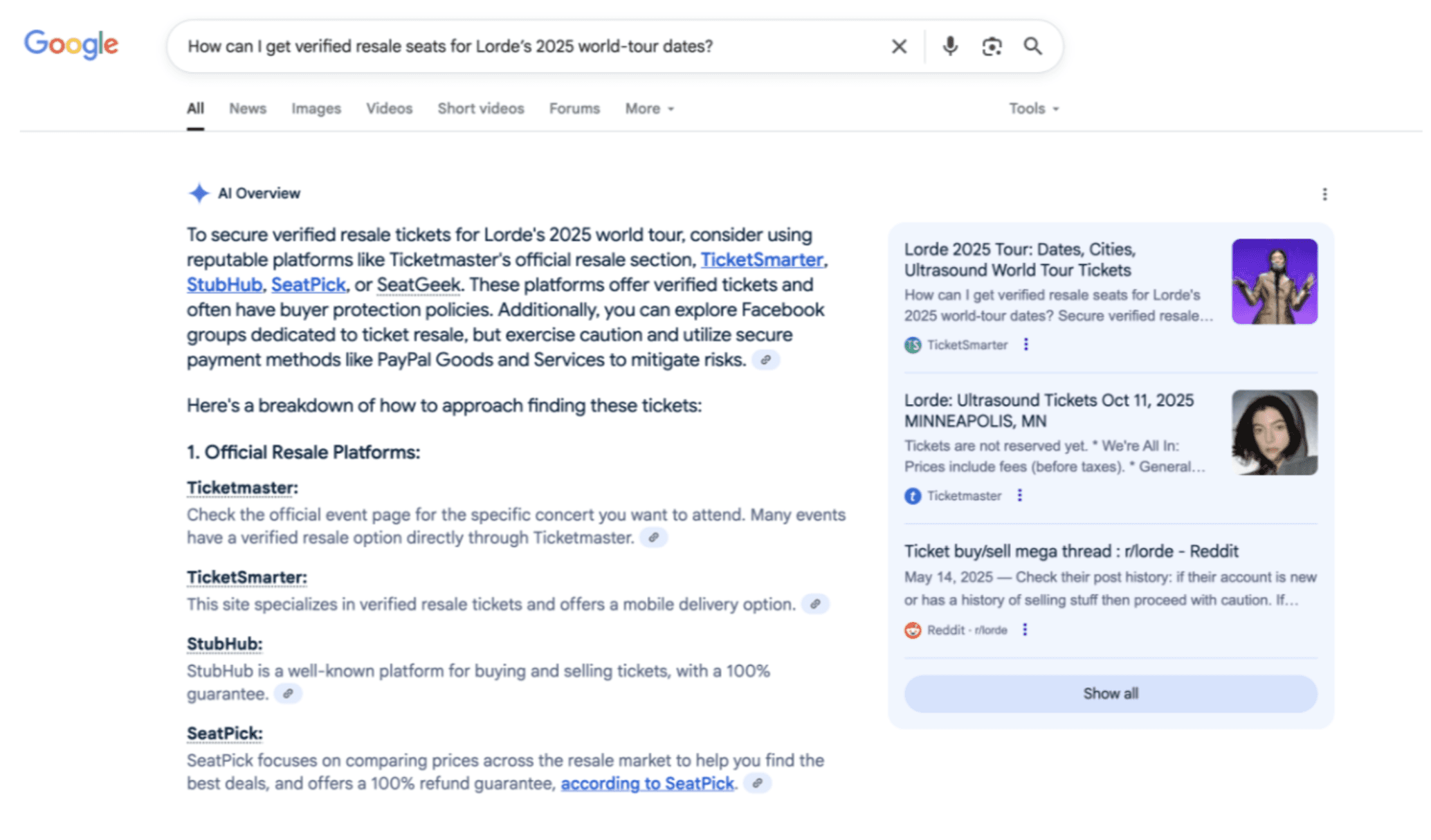This screenshot has height=840, width=1431.
Task: Click the Google logo
Action: pos(71,45)
